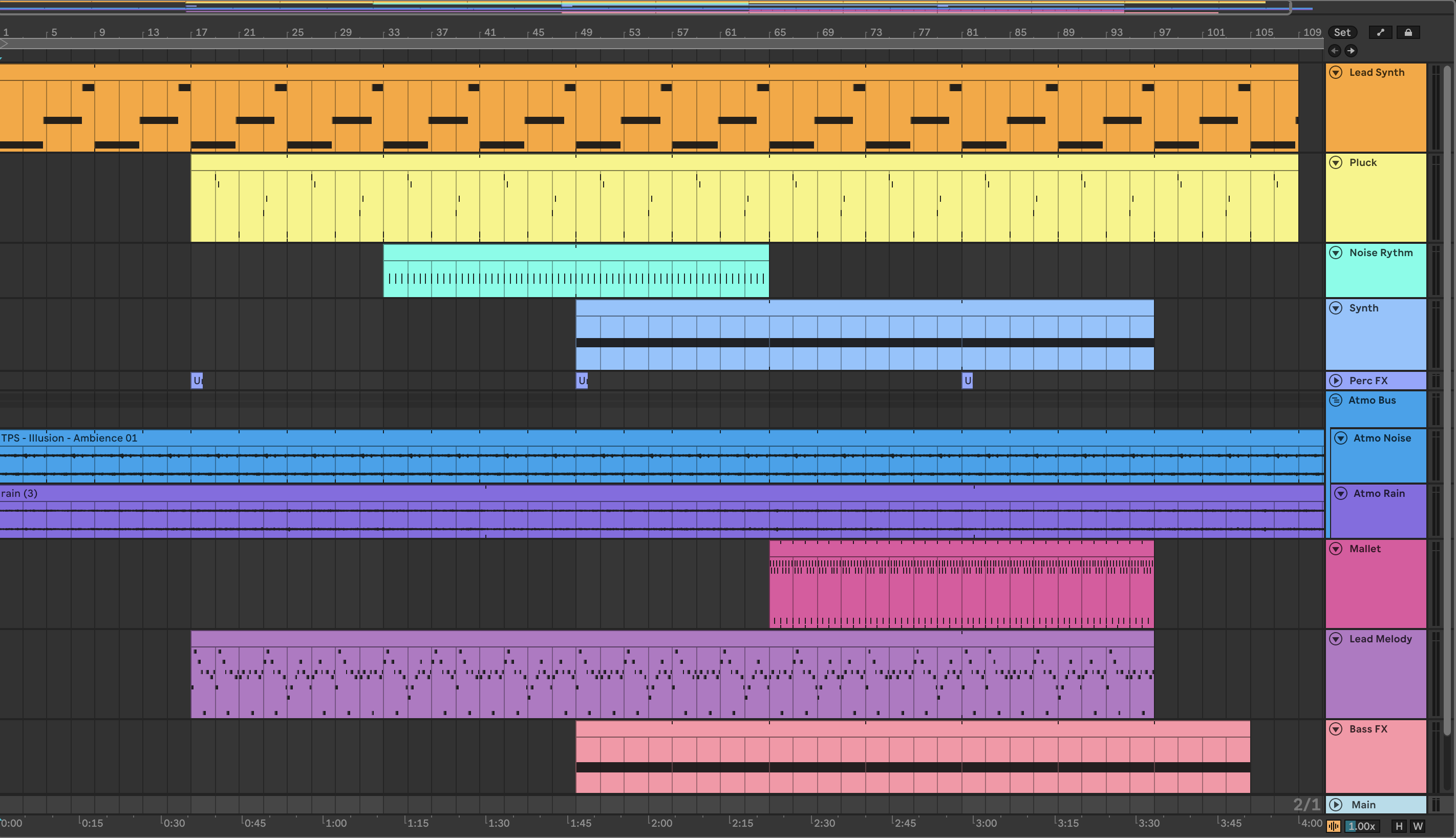Click the Set locator button
The height and width of the screenshot is (838, 1456).
tap(1342, 32)
